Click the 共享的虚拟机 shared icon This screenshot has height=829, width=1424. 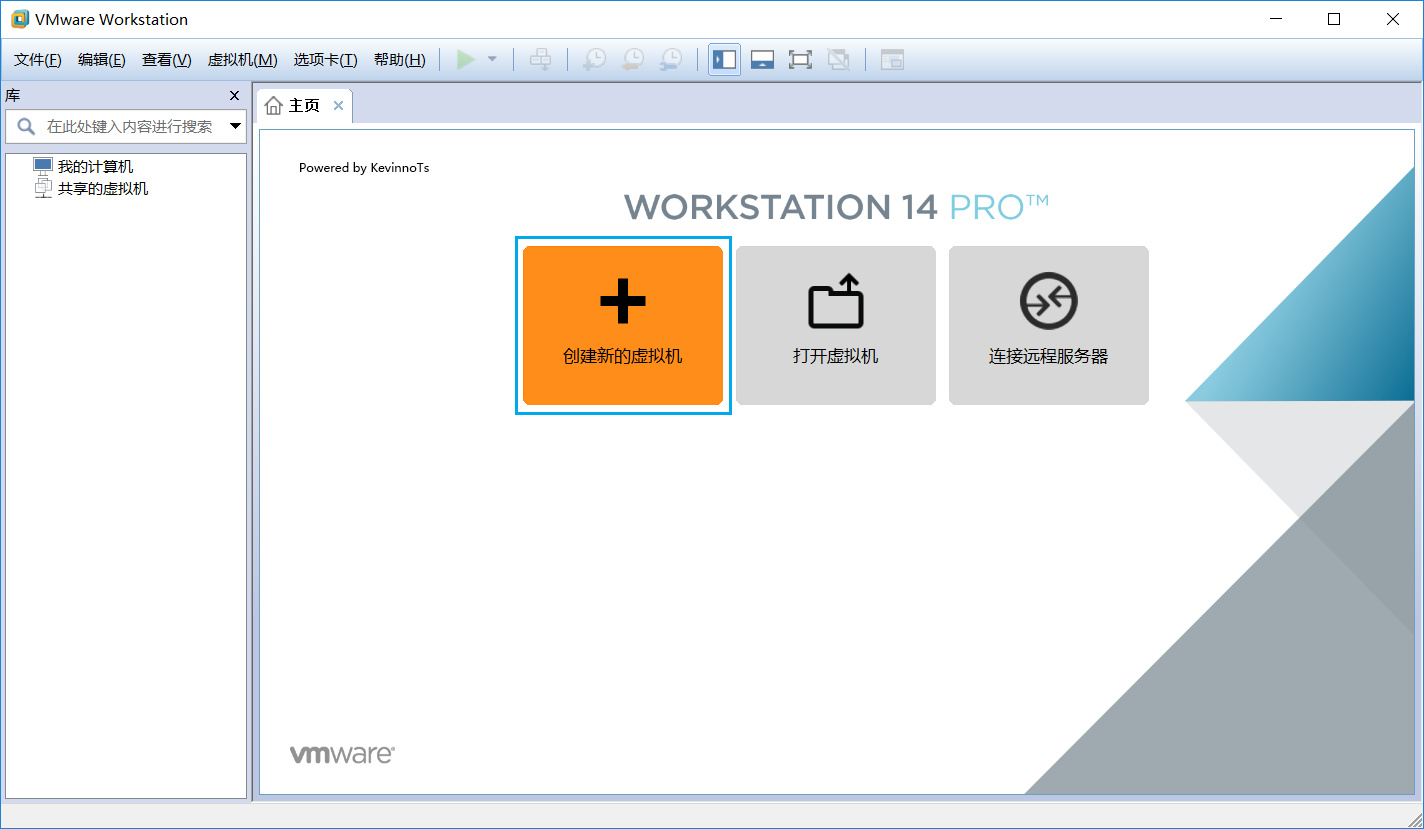[42, 188]
